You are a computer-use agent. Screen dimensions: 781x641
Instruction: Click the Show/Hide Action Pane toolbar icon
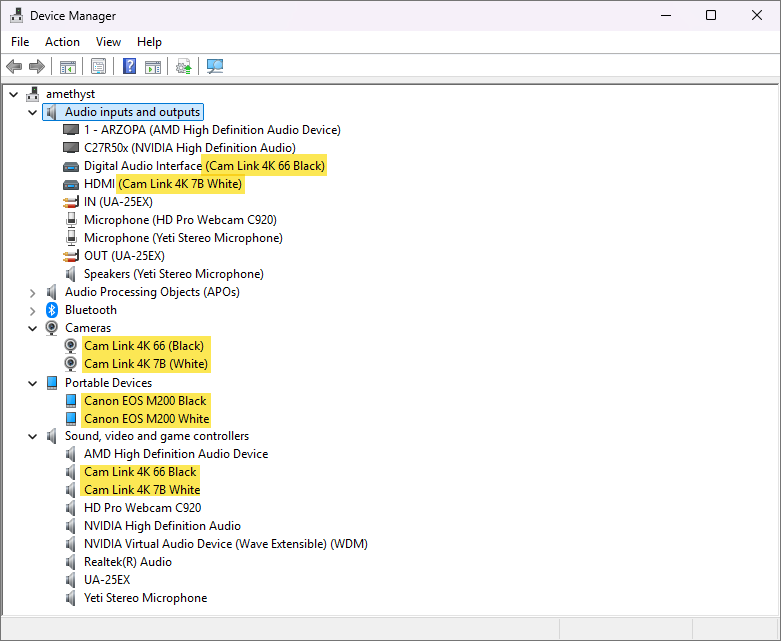(x=153, y=67)
